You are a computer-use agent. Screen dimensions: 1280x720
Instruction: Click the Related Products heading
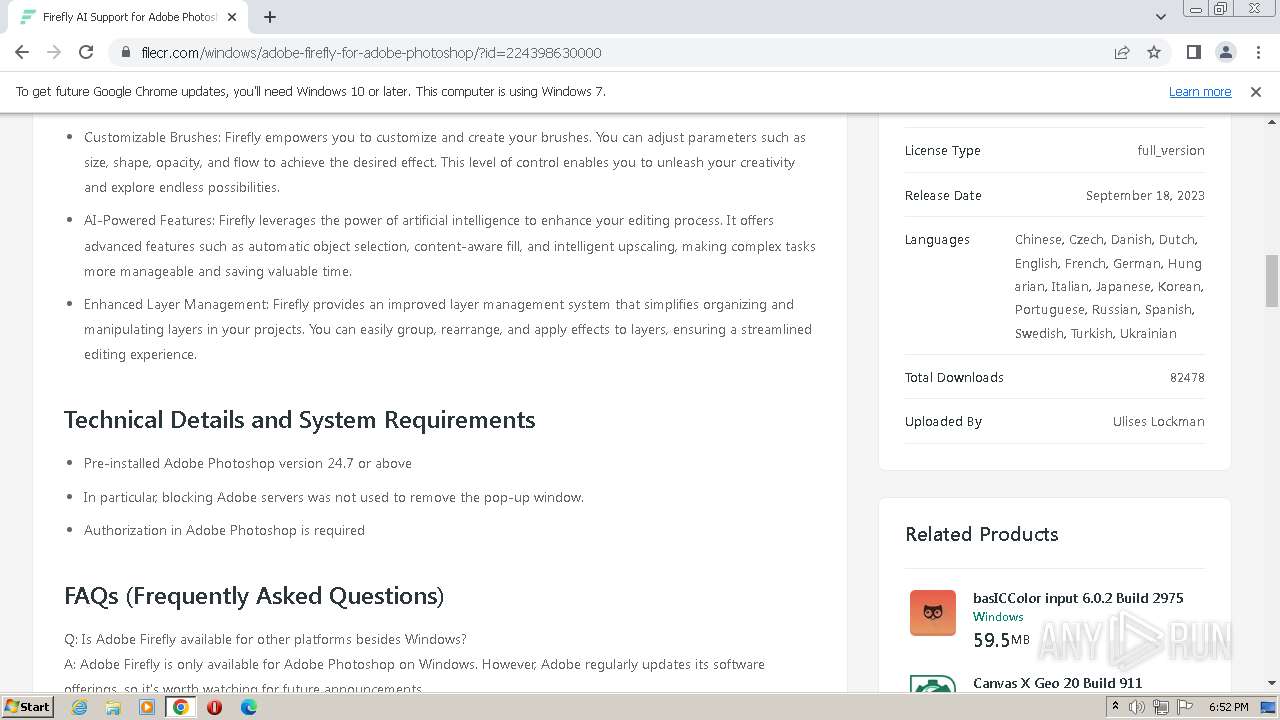click(x=982, y=534)
